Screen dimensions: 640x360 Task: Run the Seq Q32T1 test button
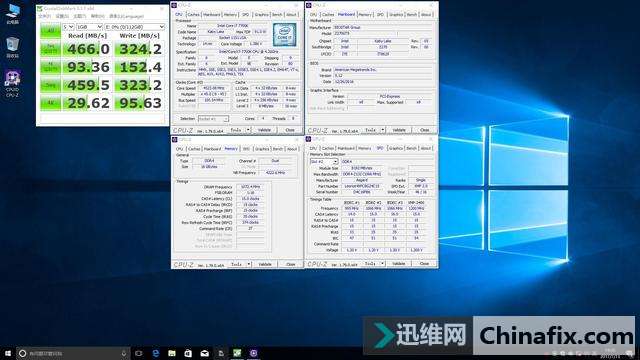50,49
